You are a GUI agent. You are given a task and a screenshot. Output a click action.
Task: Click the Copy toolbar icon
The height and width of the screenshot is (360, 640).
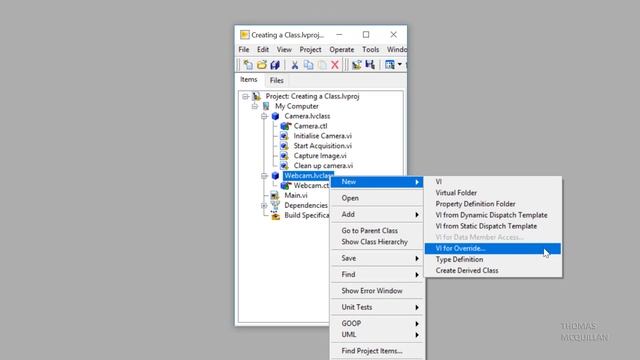(308, 64)
